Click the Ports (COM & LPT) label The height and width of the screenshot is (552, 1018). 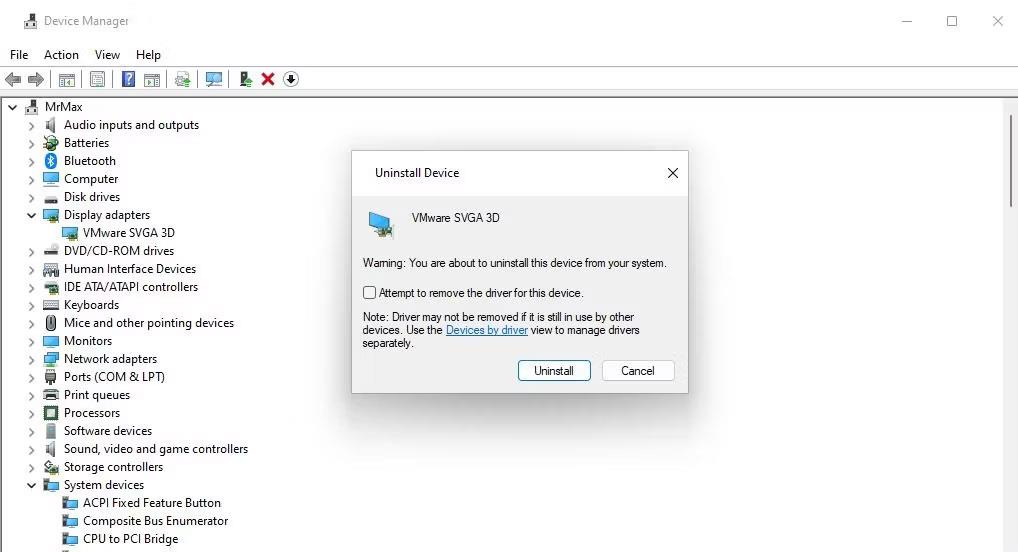114,377
